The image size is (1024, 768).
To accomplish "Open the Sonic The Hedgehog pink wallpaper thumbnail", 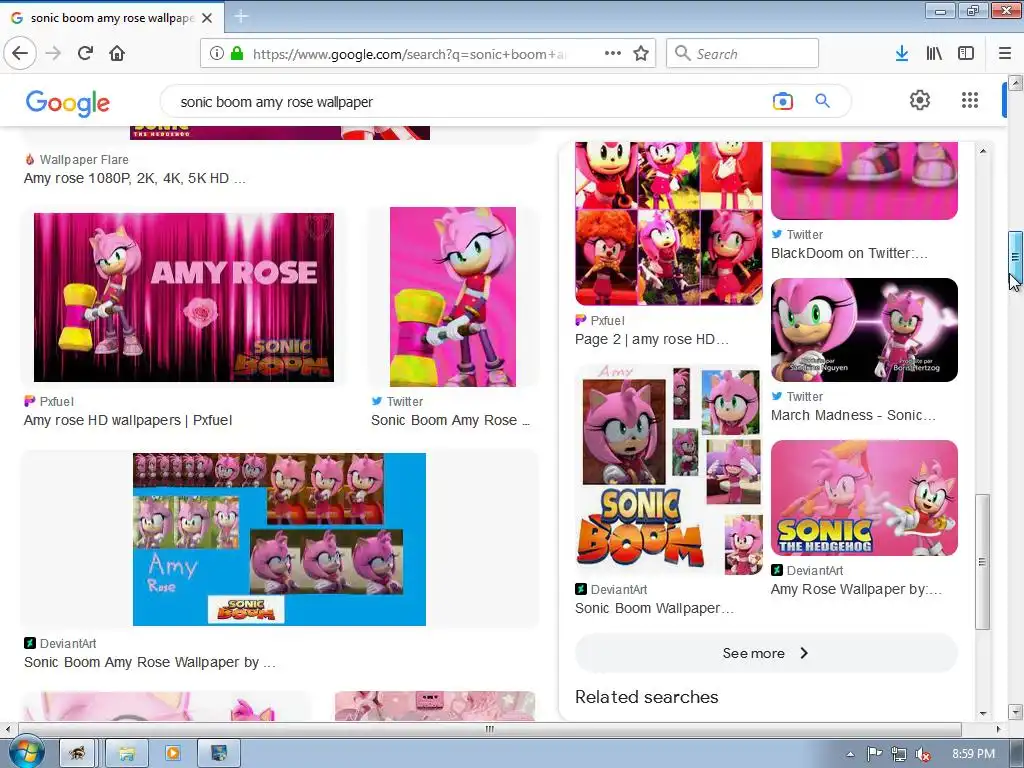I will pos(864,498).
